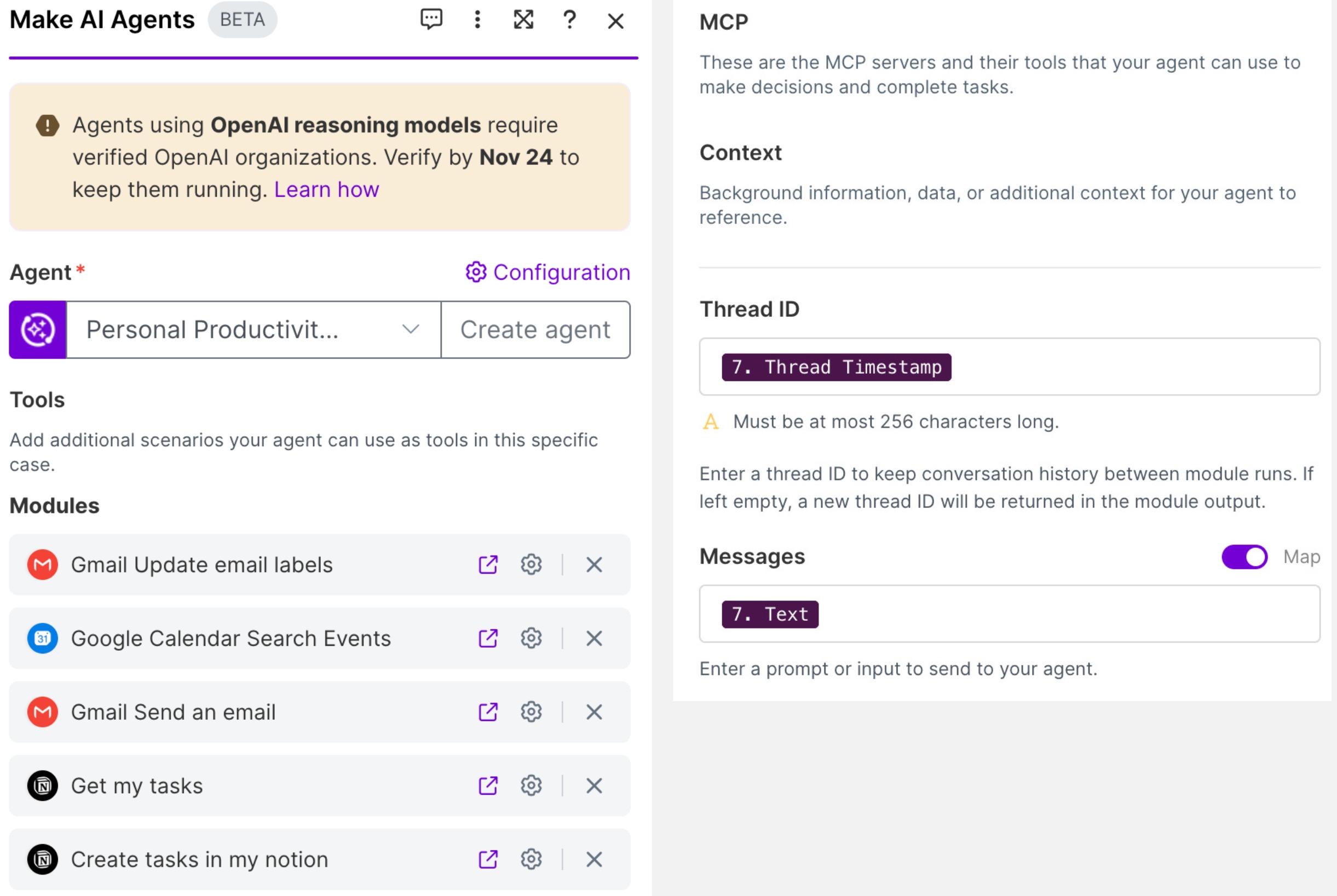Open Gmail Send an email external link
Image resolution: width=1337 pixels, height=896 pixels.
coord(488,712)
